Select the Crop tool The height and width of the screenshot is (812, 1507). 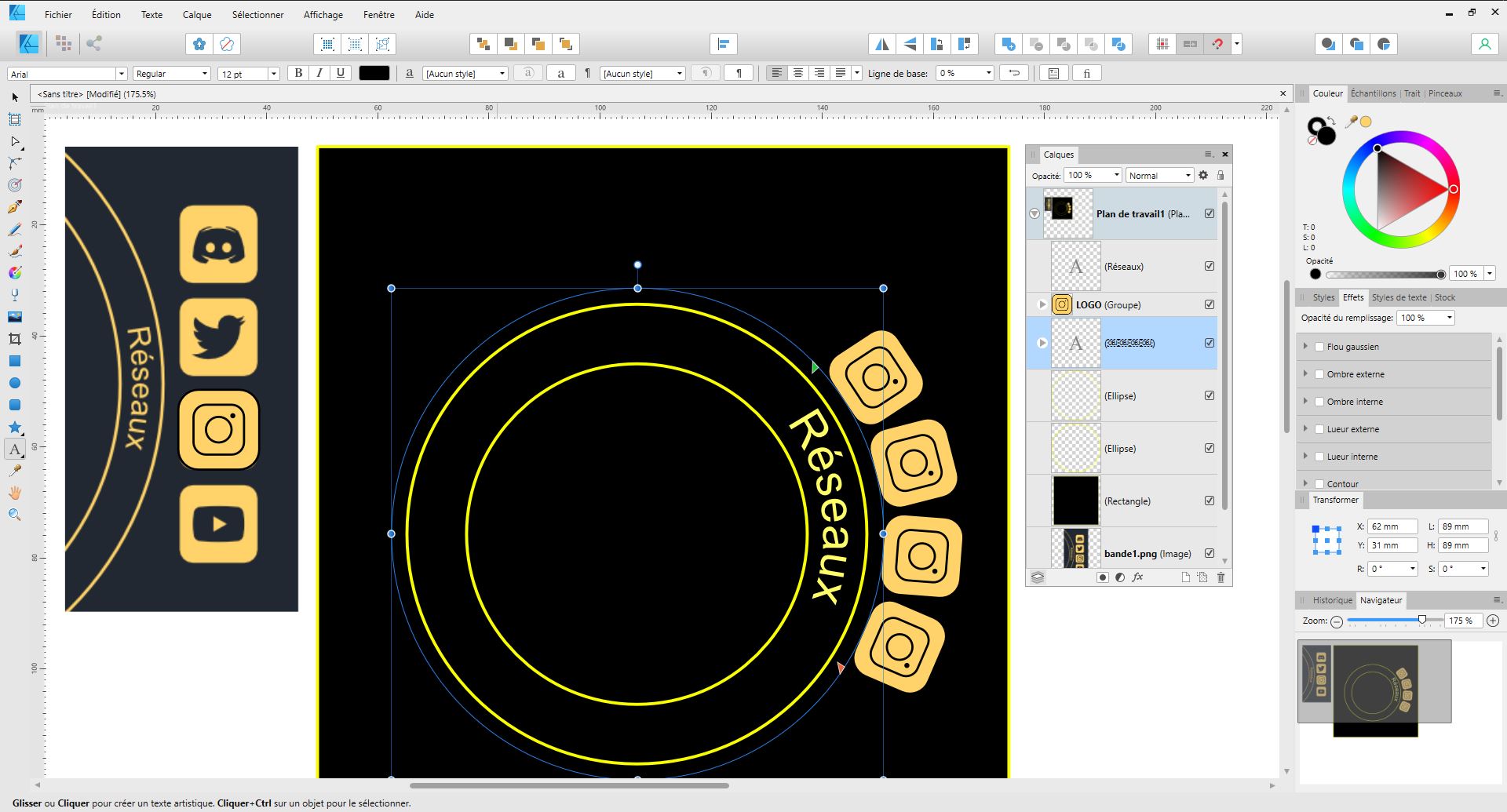point(15,339)
